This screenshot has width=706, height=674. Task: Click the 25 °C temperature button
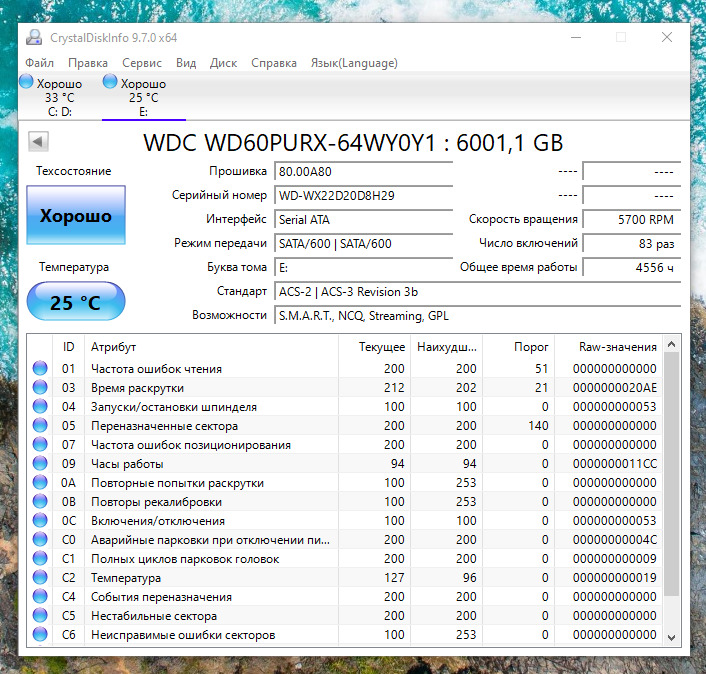pyautogui.click(x=76, y=302)
